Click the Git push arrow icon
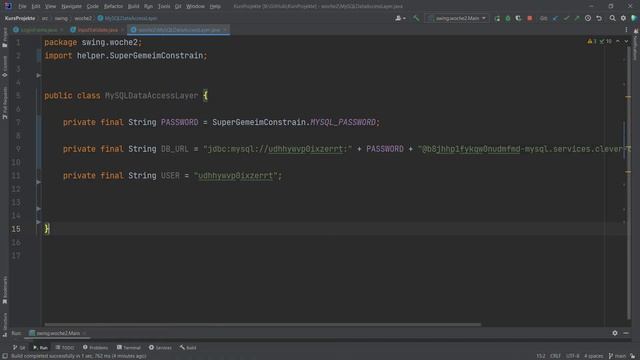The height and width of the screenshot is (360, 640). click(577, 18)
